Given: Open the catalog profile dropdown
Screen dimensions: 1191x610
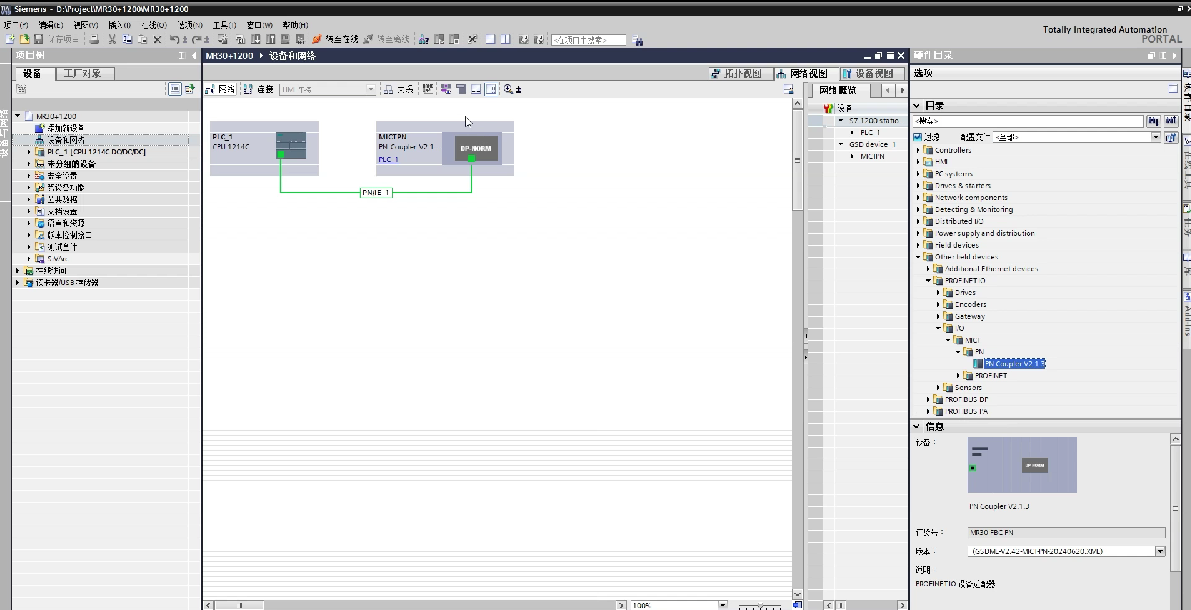Looking at the screenshot, I should [1156, 137].
